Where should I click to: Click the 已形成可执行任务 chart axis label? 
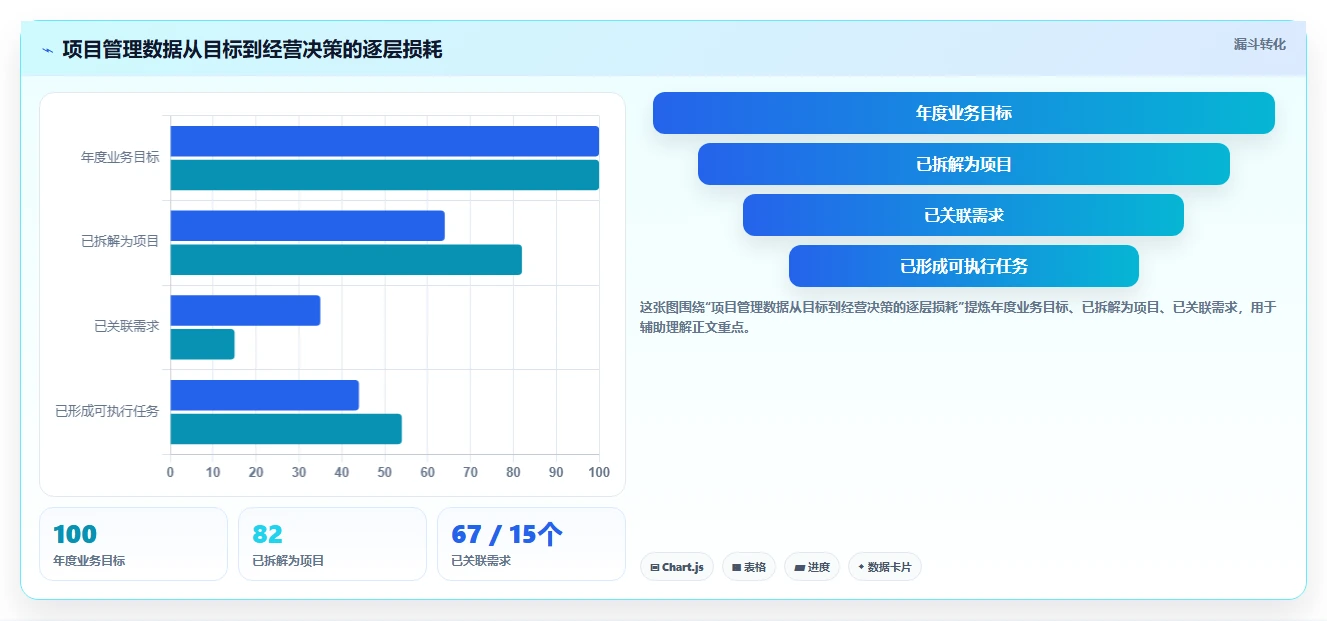coord(107,411)
